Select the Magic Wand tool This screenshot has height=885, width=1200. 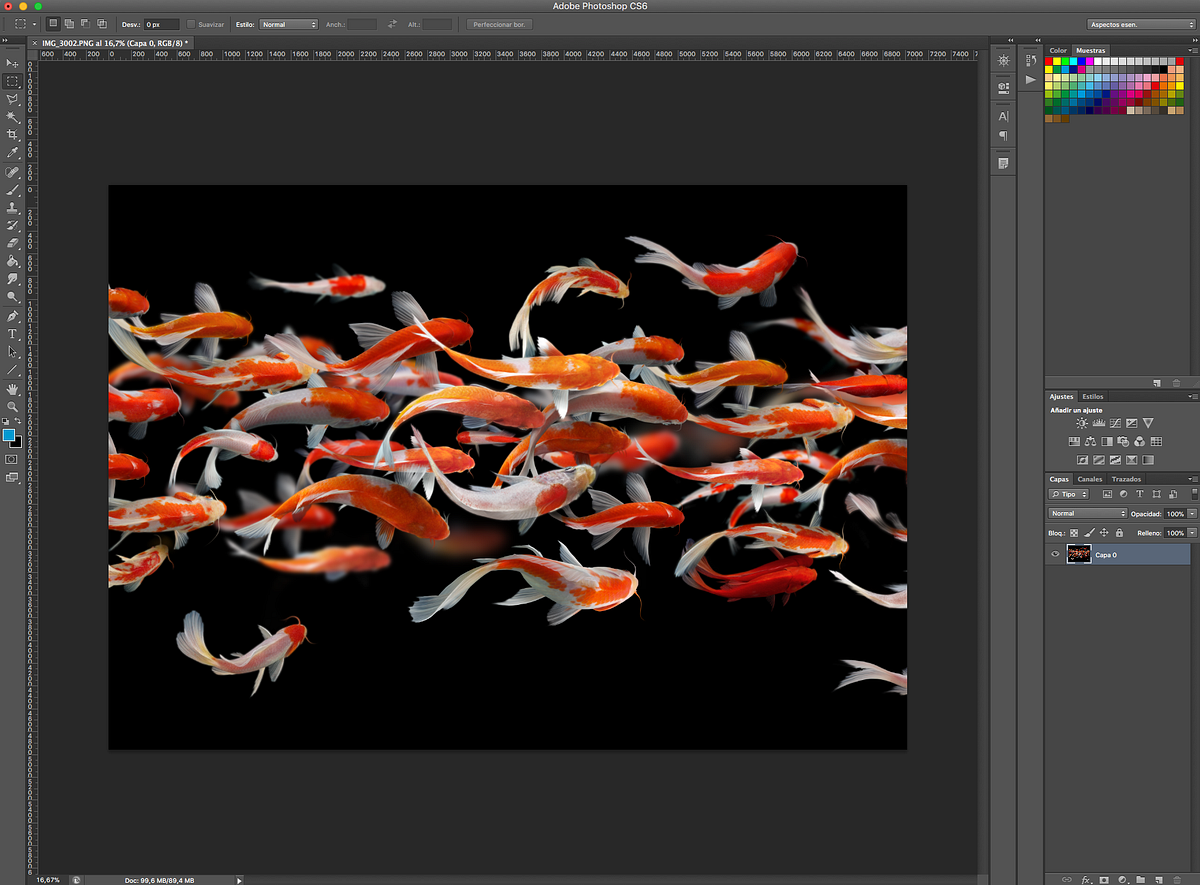pos(13,117)
